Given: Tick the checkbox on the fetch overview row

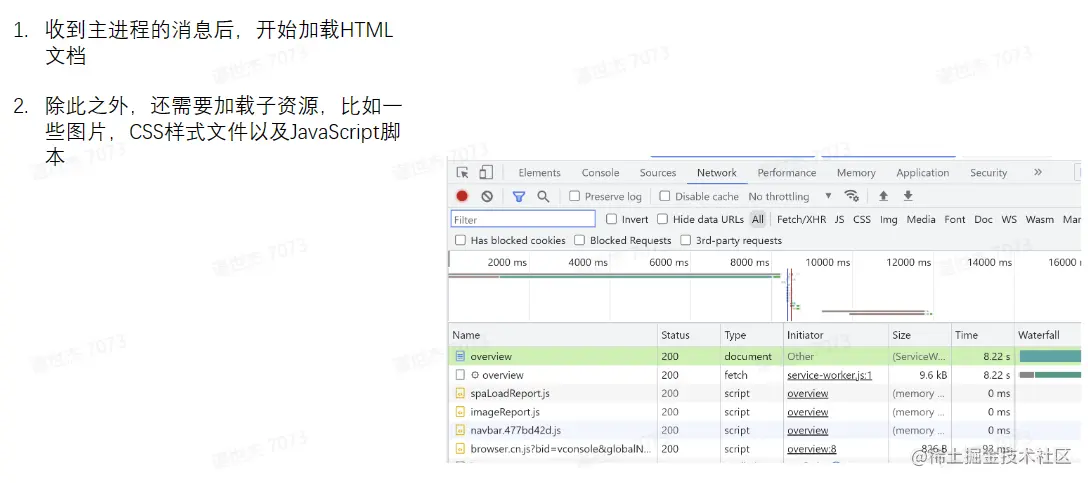Looking at the screenshot, I should [x=459, y=375].
